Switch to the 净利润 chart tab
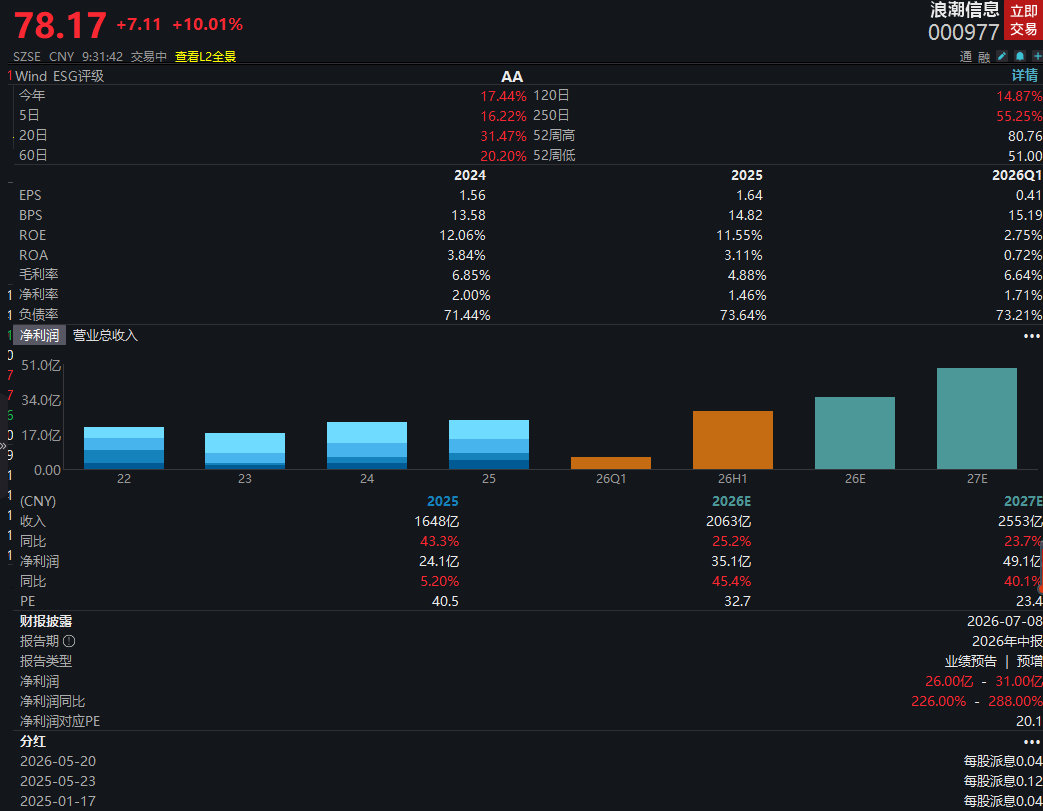This screenshot has height=811, width=1043. click(39, 335)
